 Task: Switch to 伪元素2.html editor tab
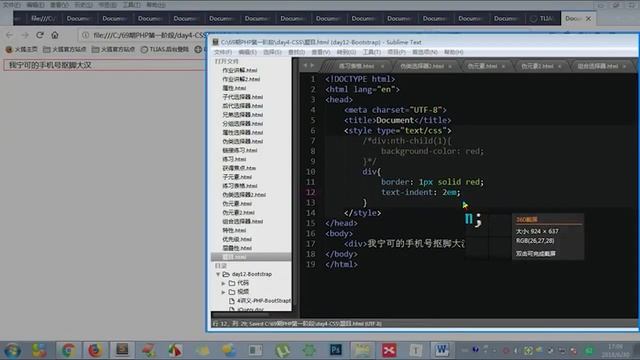(x=537, y=66)
